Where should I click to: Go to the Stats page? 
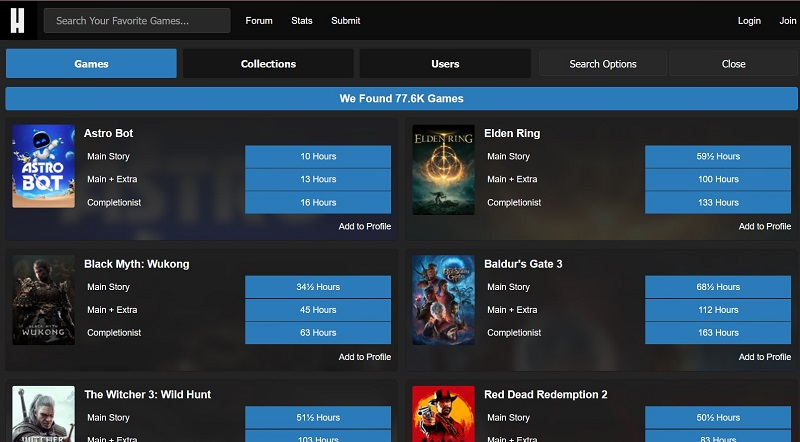point(302,21)
